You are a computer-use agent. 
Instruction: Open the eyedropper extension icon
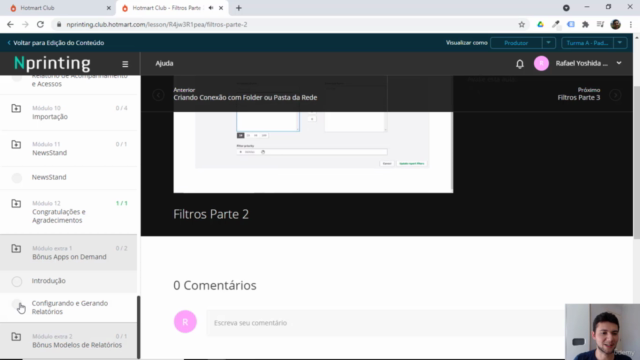(556, 24)
